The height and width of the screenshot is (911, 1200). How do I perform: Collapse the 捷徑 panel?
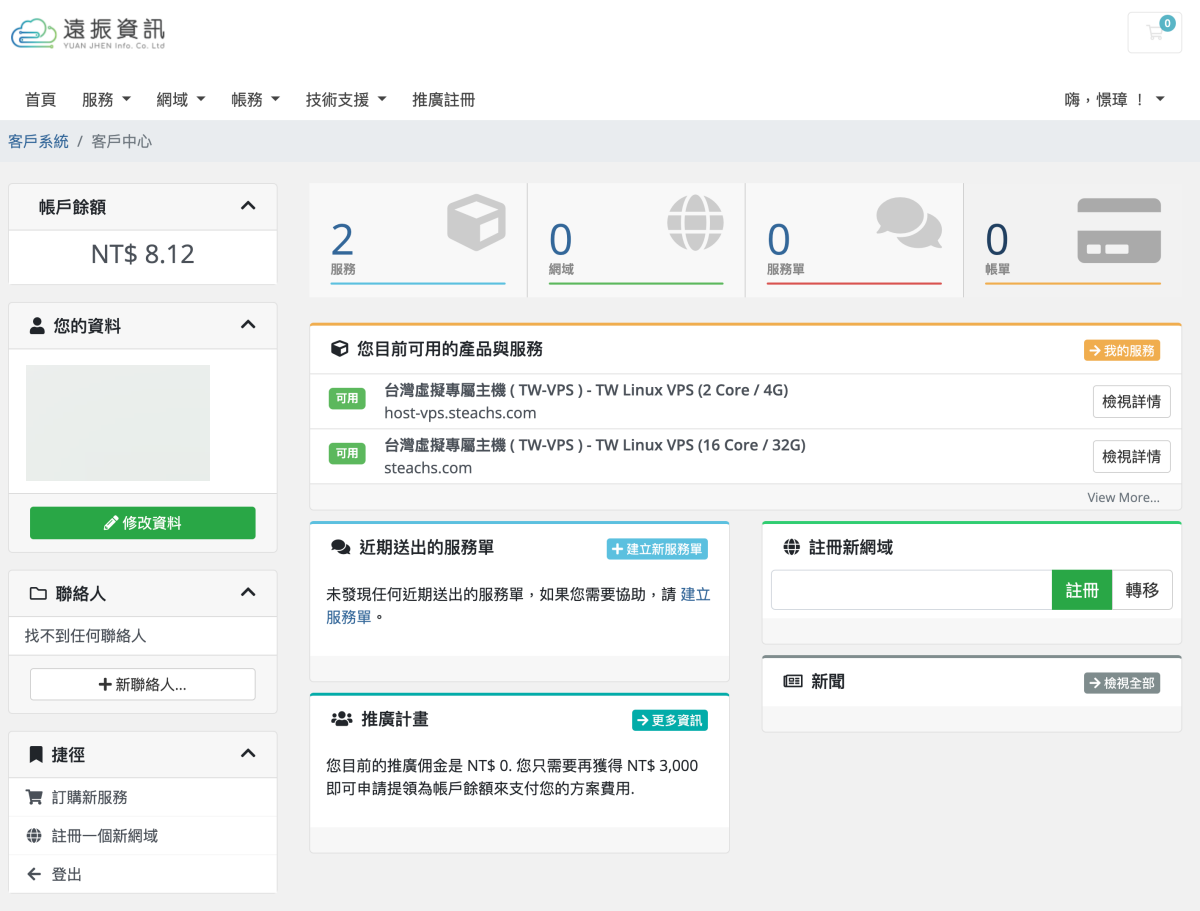coord(248,754)
